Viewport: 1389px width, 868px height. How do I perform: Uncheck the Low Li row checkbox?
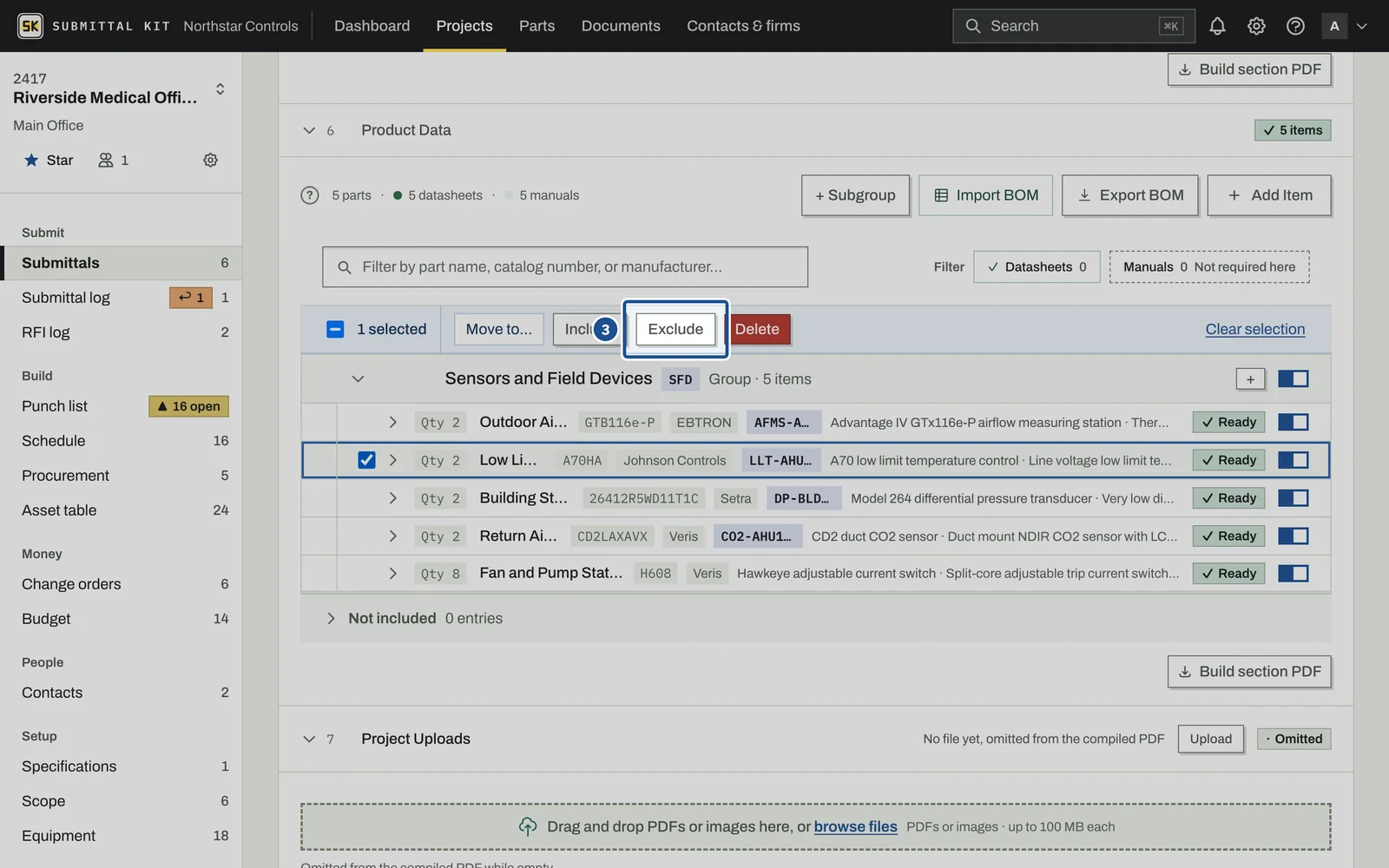pos(366,460)
